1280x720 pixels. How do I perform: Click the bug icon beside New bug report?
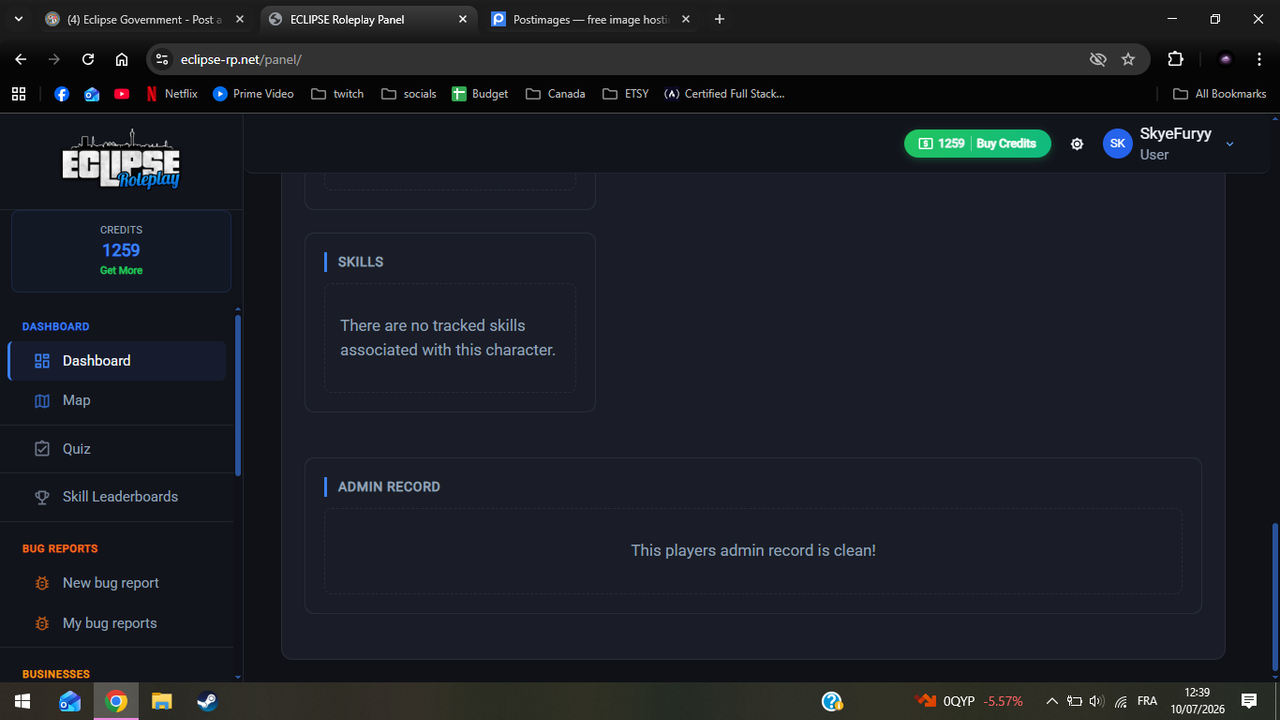[x=42, y=583]
